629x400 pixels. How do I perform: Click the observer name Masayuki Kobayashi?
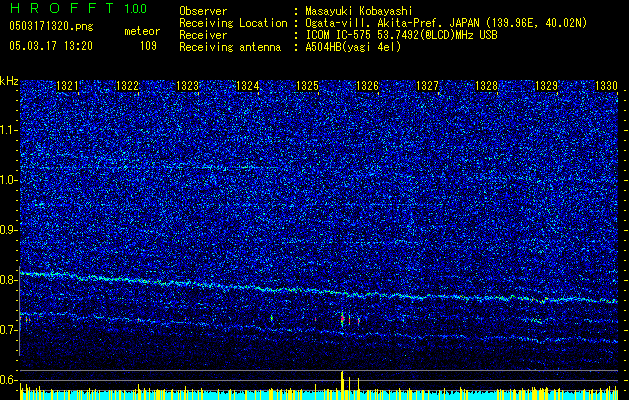[x=359, y=11]
